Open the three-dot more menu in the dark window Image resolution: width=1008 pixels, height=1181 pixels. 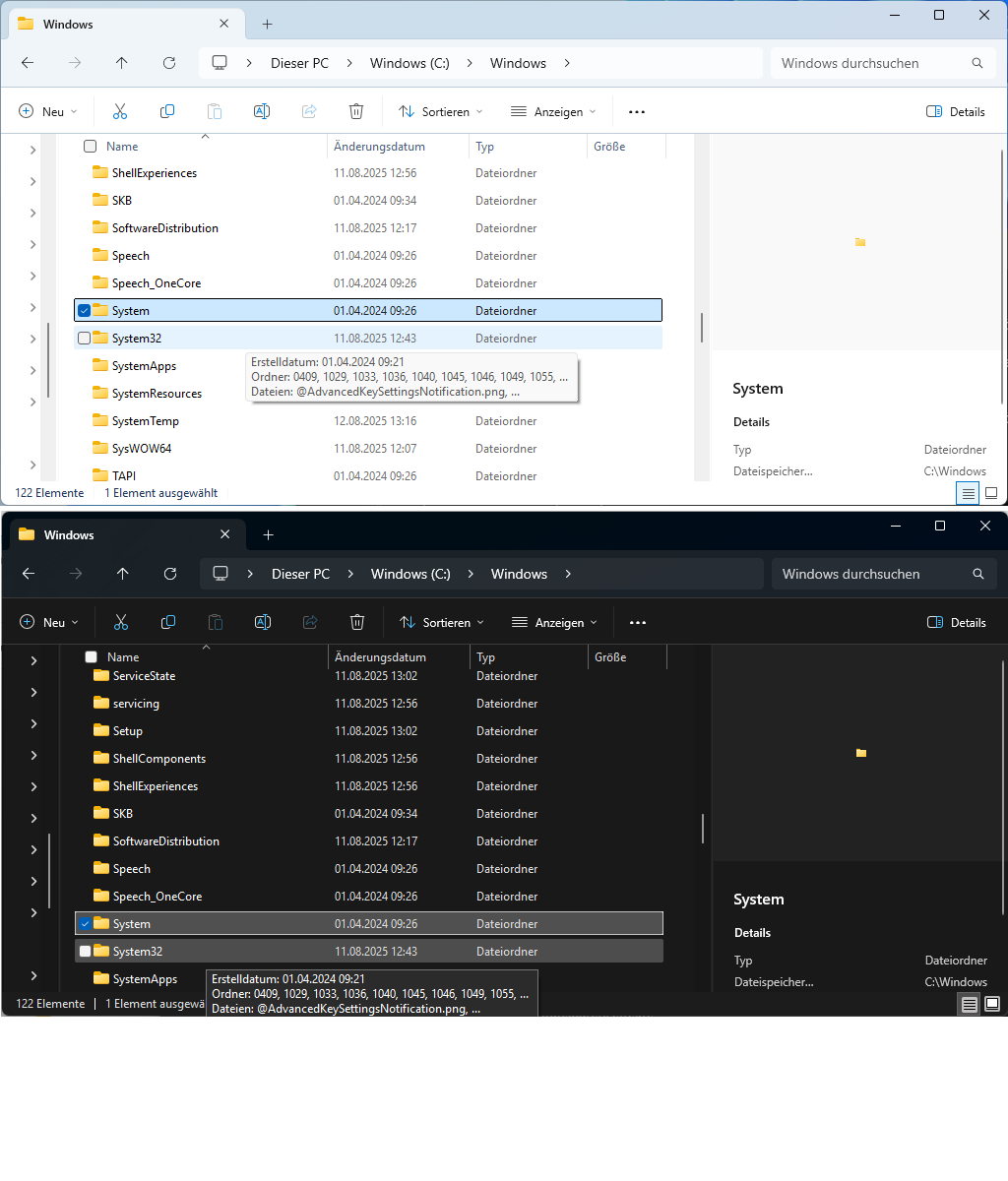point(638,622)
